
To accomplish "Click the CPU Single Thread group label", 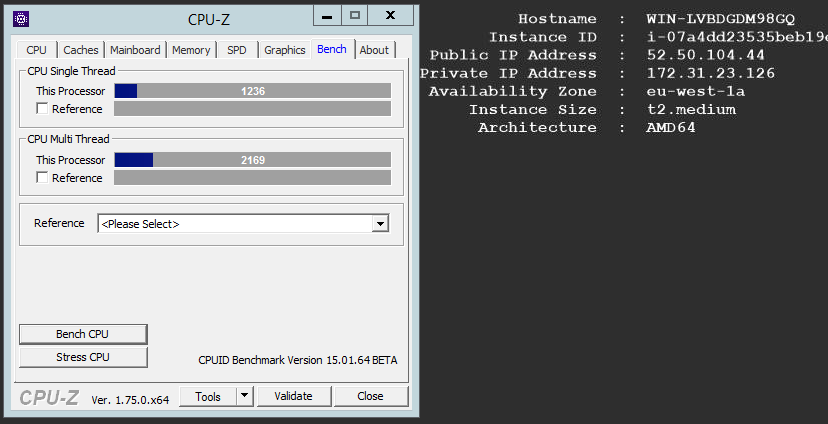I will 71,71.
